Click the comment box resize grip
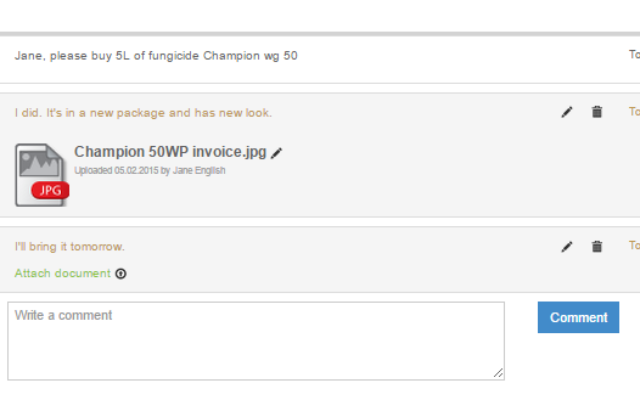The height and width of the screenshot is (400, 640). coord(498,373)
